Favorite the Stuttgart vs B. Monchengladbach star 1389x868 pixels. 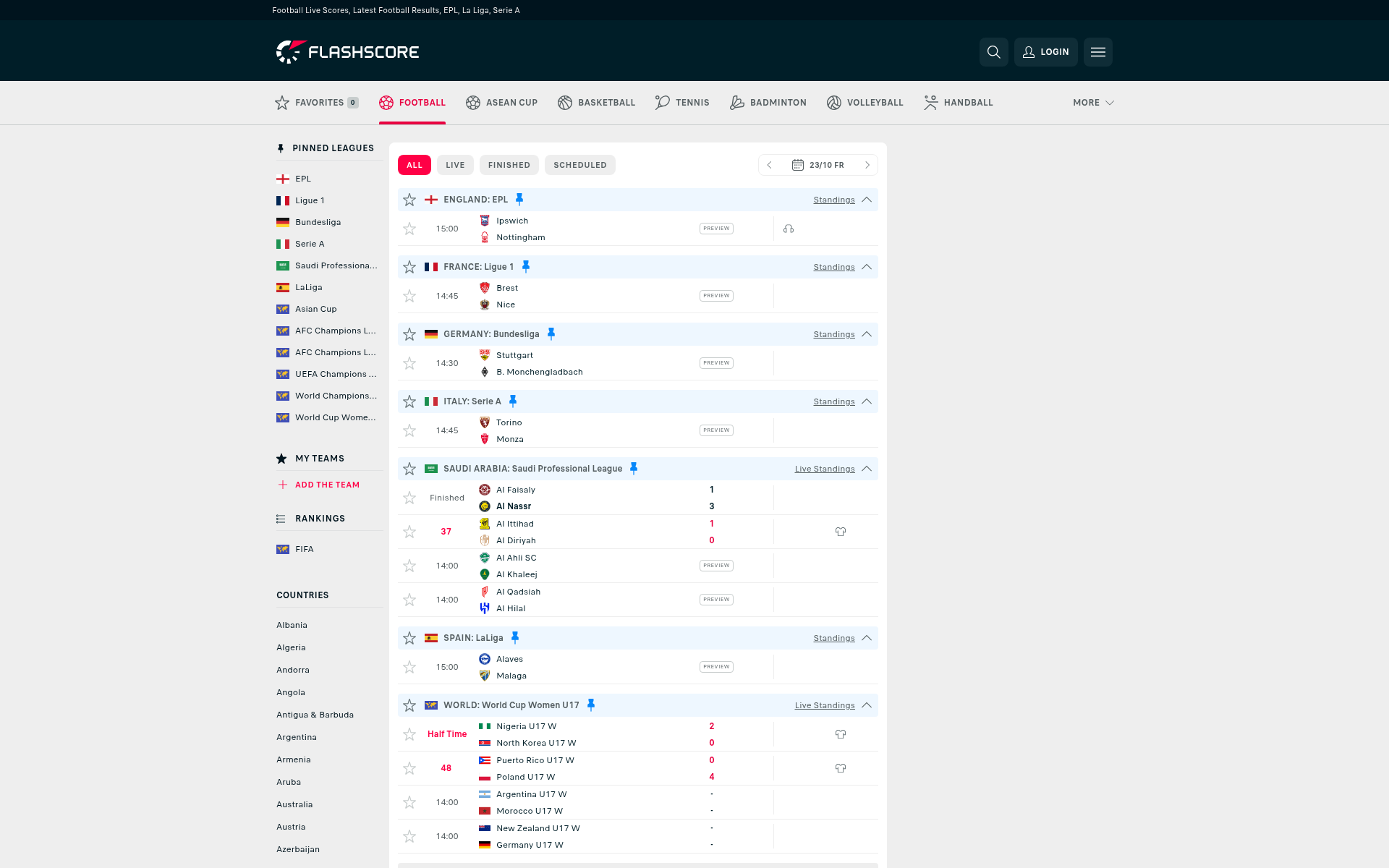(x=409, y=363)
